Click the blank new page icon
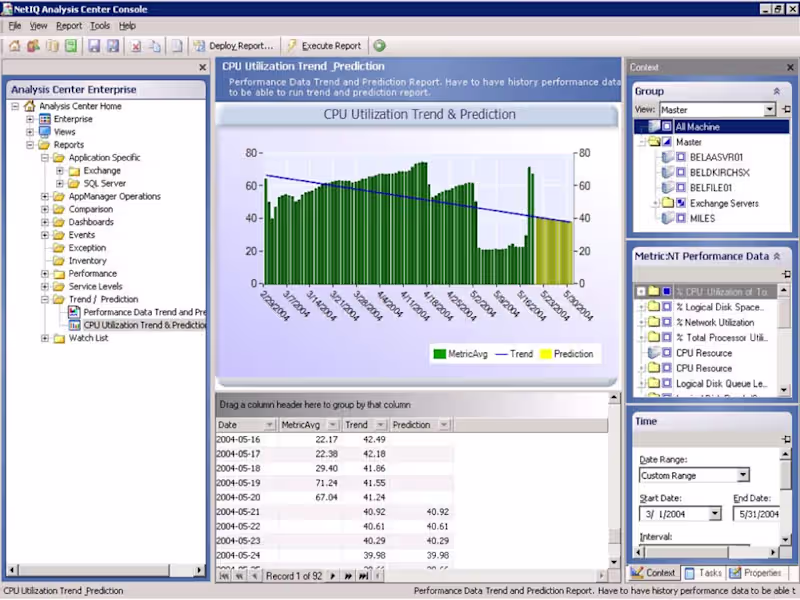This screenshot has height=600, width=800. pyautogui.click(x=177, y=46)
